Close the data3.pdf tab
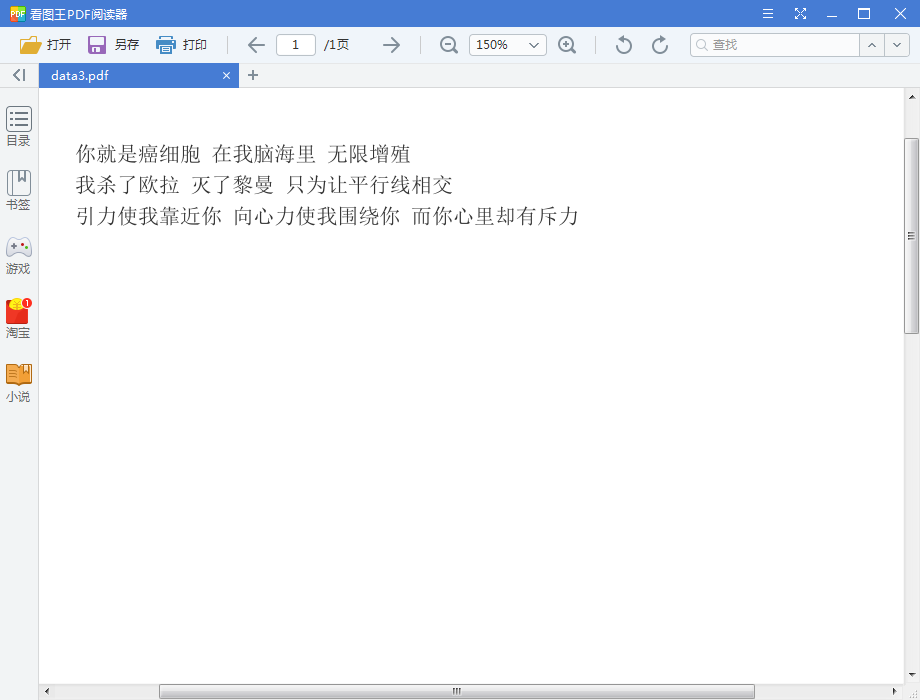This screenshot has height=700, width=920. (x=226, y=75)
